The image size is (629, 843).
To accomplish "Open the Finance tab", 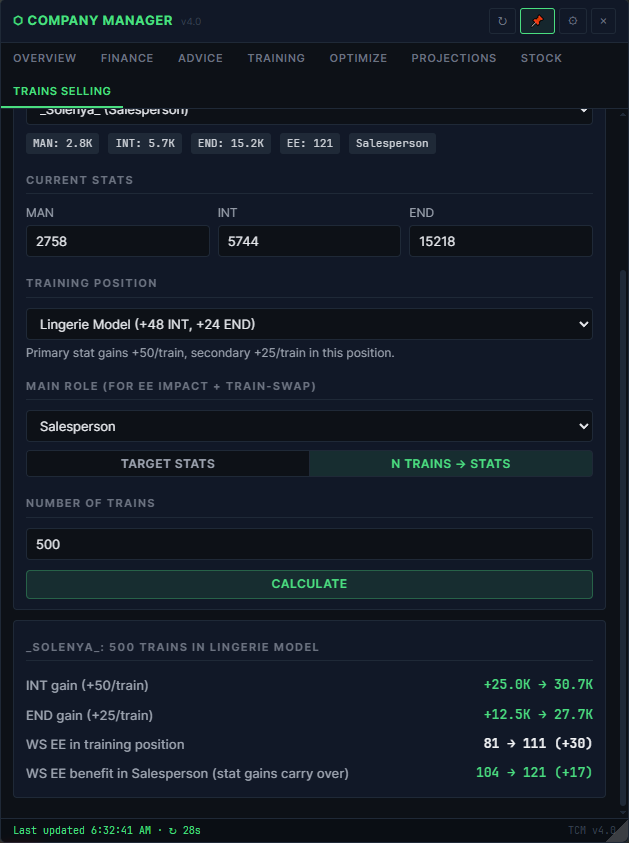I will click(127, 58).
